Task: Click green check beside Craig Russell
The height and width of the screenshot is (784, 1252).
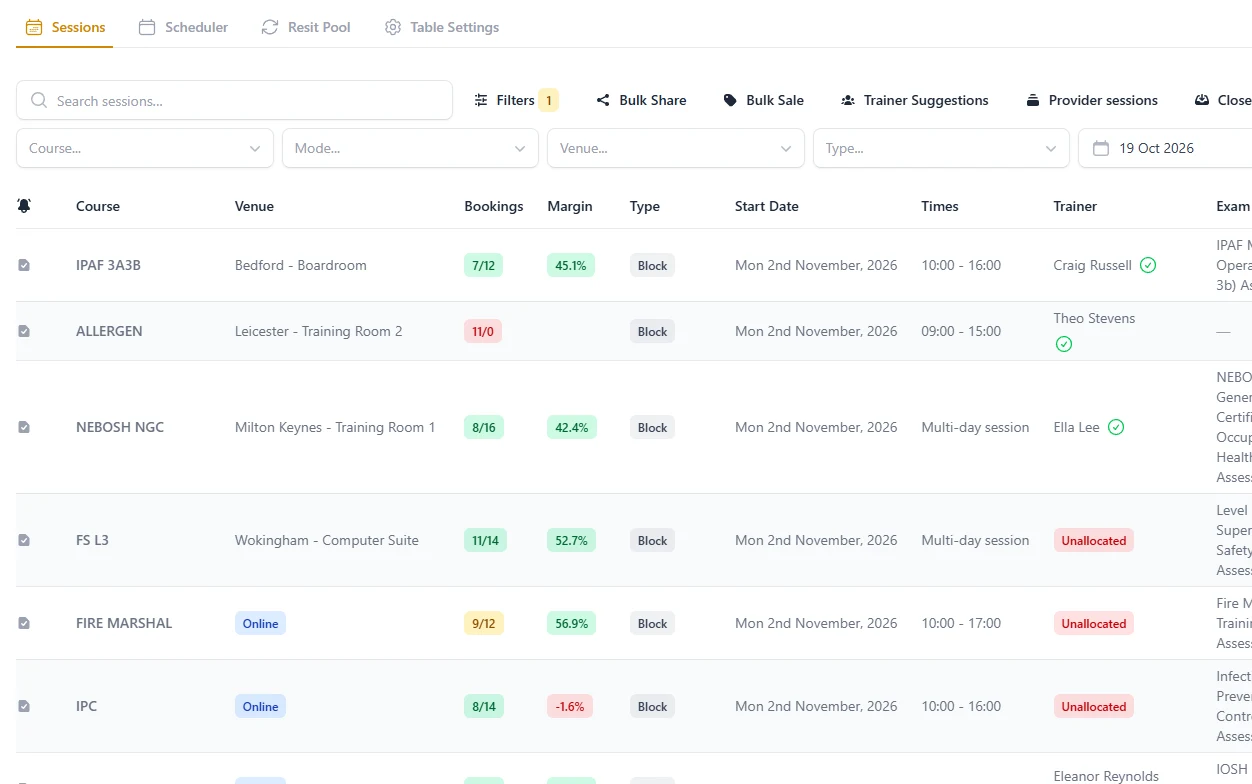Action: tap(1148, 265)
